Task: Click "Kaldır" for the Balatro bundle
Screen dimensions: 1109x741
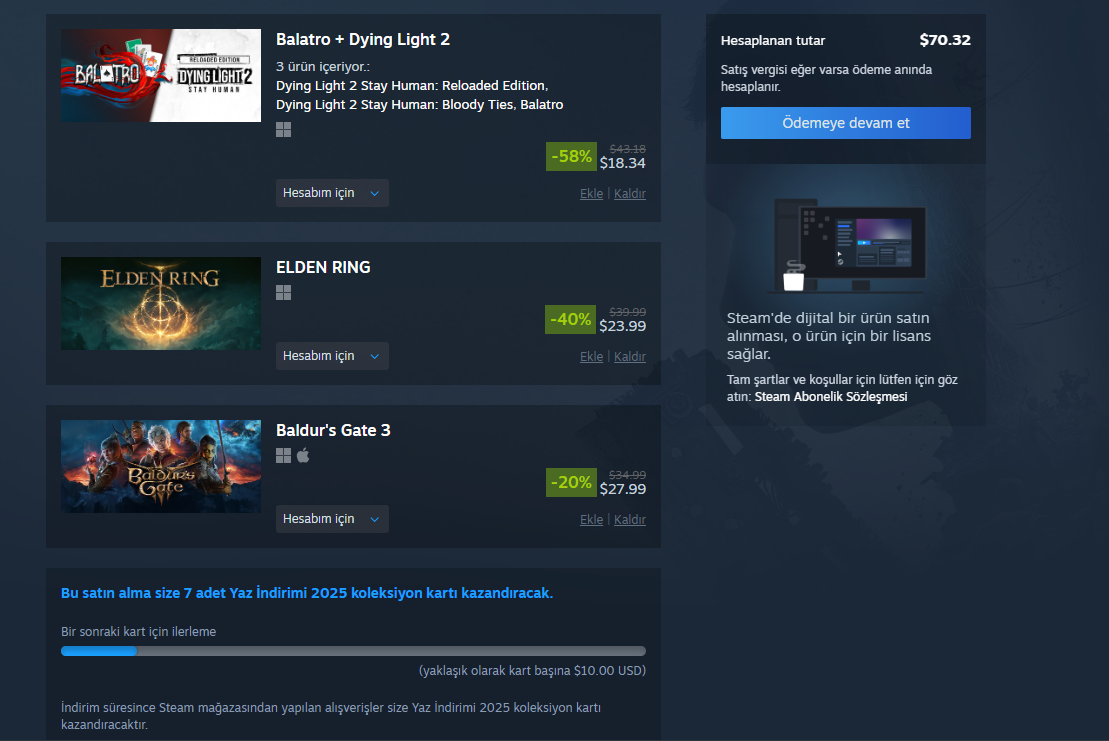Action: (x=629, y=194)
